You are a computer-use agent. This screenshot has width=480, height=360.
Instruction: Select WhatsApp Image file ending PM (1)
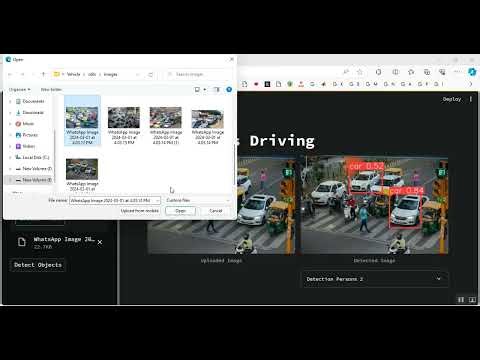pyautogui.click(x=166, y=125)
